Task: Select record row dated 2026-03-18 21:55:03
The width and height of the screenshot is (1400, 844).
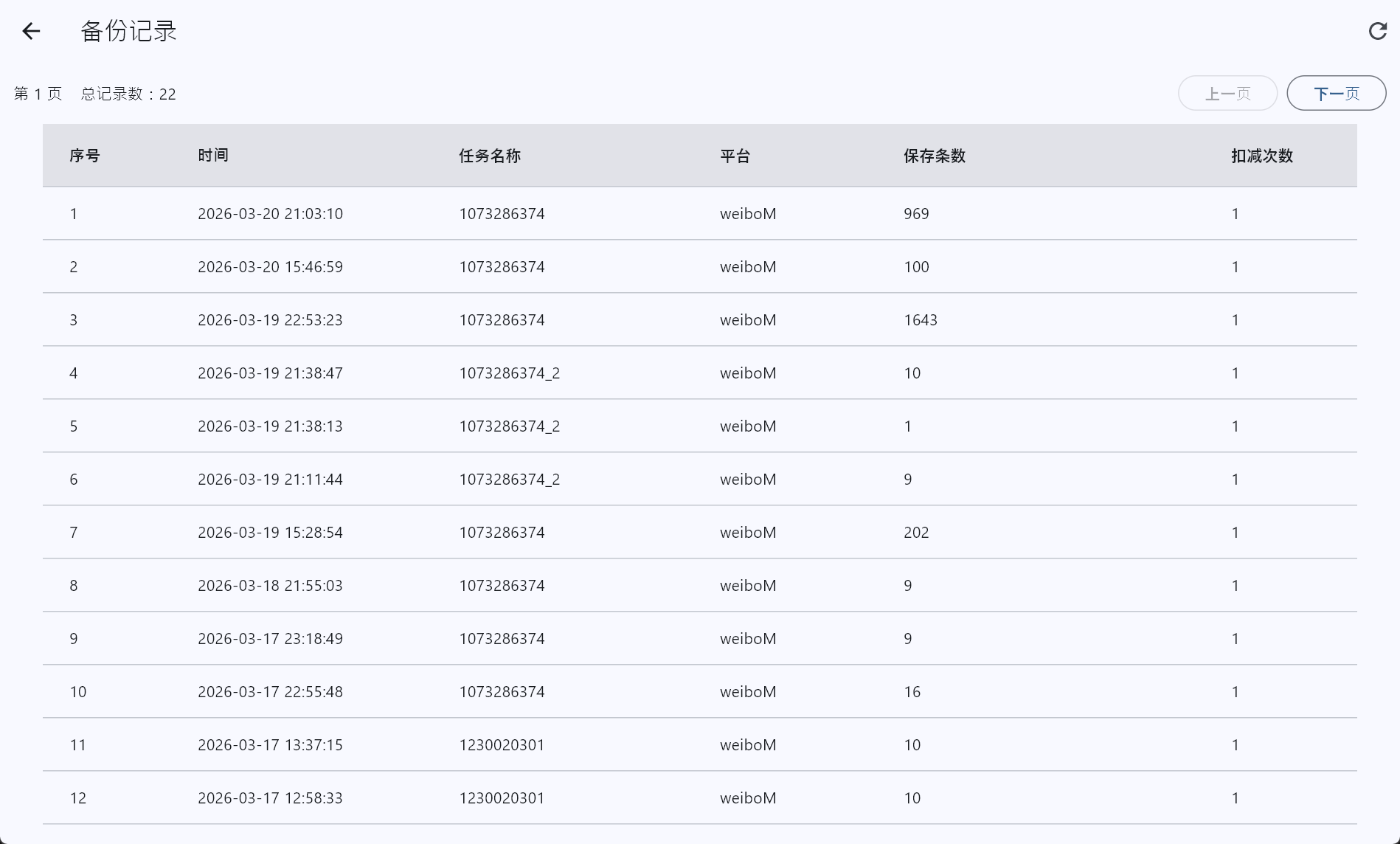Action: pos(270,586)
